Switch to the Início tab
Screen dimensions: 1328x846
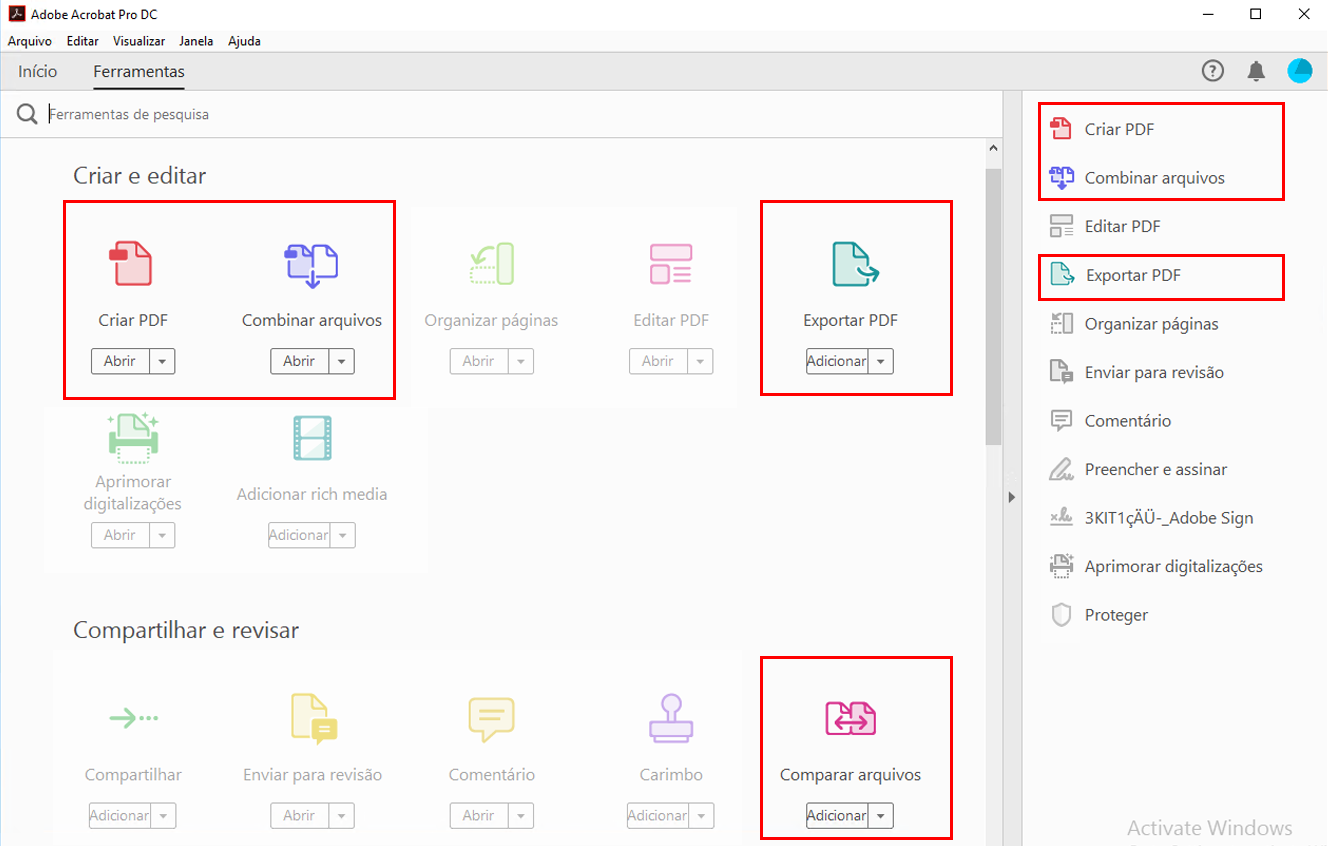[38, 71]
